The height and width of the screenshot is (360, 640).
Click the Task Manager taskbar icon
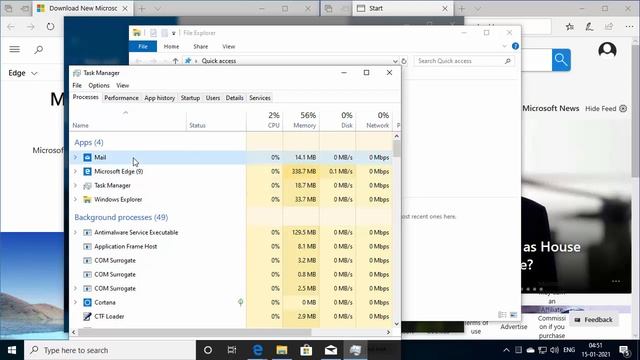click(355, 350)
